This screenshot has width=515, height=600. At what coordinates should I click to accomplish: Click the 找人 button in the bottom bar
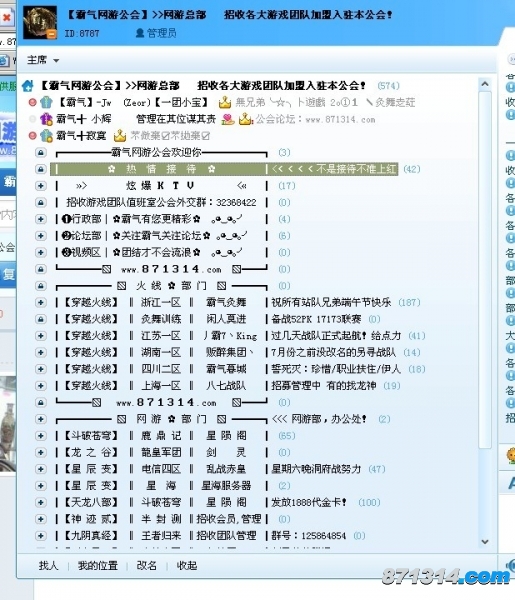tap(48, 565)
